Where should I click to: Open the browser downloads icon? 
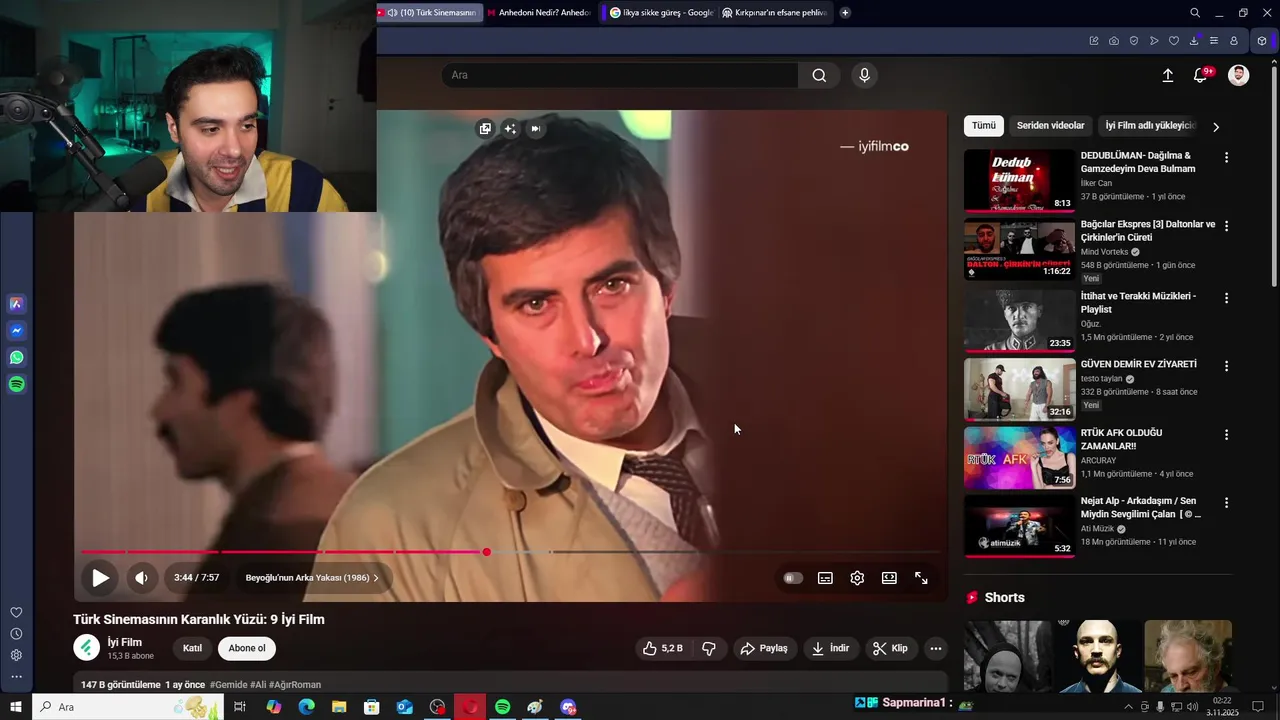[1194, 41]
